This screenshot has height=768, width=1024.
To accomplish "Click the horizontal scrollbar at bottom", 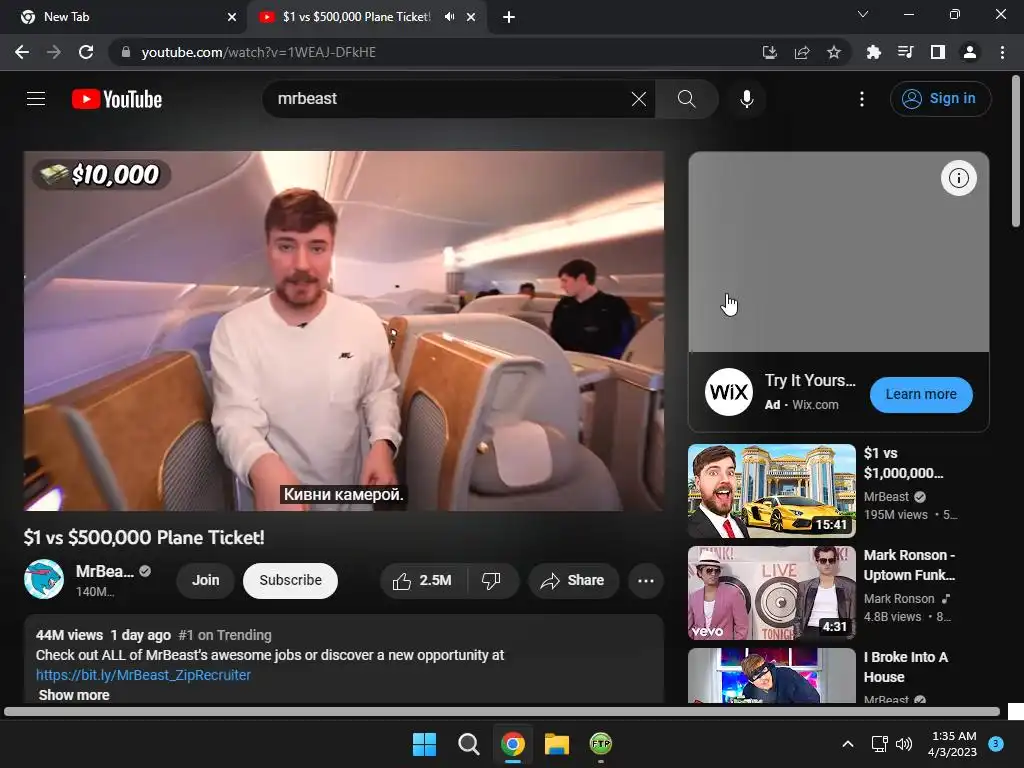I will (502, 712).
